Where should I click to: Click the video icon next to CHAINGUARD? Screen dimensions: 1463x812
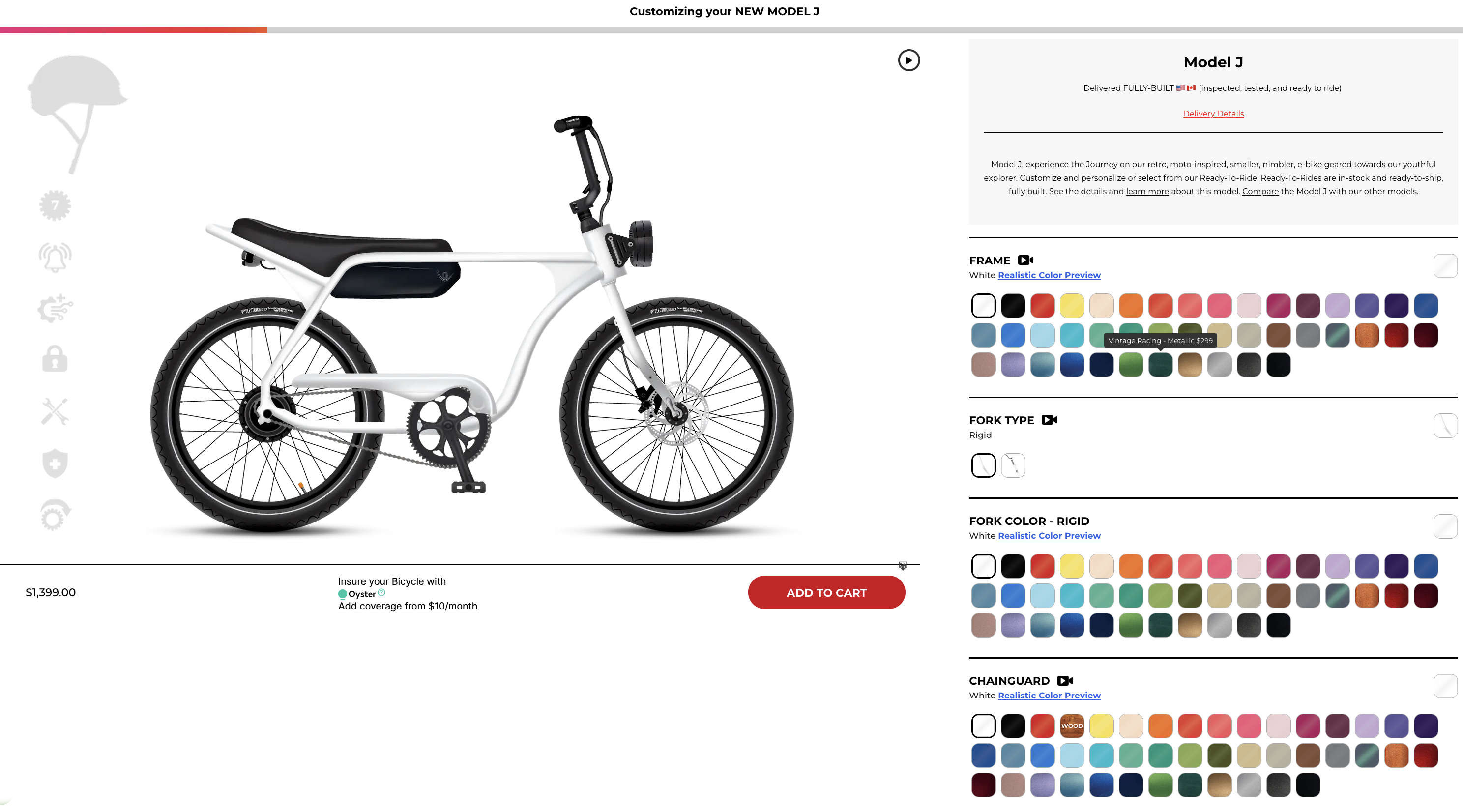click(1065, 680)
